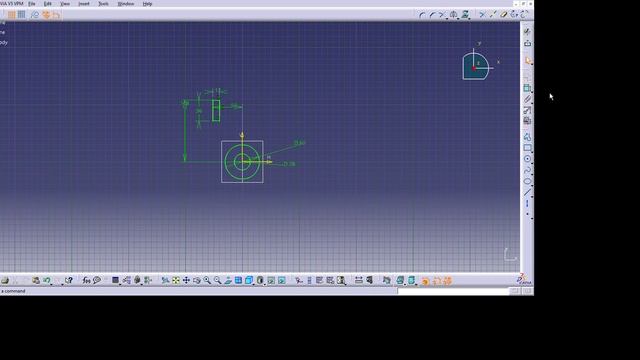Open the View menu
Image resolution: width=640 pixels, height=360 pixels.
tap(65, 4)
